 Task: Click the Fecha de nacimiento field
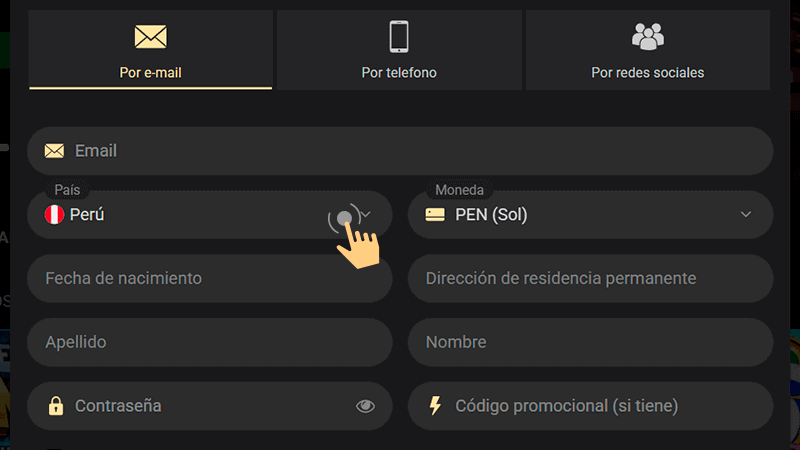coord(210,278)
